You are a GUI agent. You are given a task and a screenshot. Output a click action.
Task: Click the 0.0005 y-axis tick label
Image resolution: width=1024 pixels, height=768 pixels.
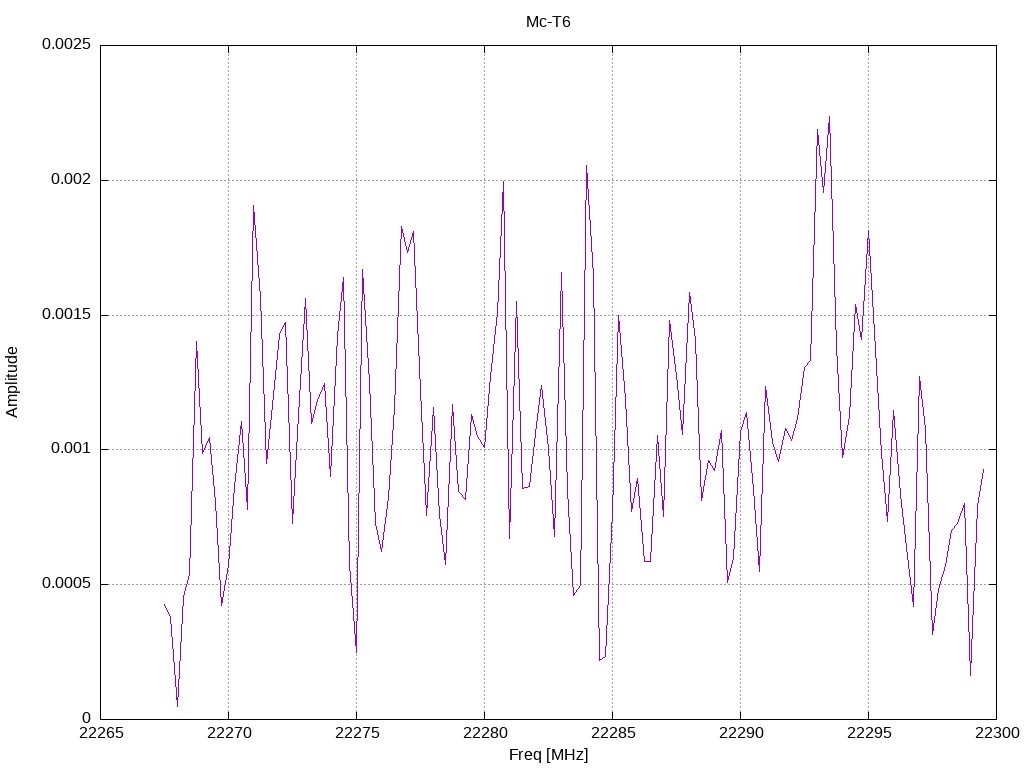[x=67, y=584]
